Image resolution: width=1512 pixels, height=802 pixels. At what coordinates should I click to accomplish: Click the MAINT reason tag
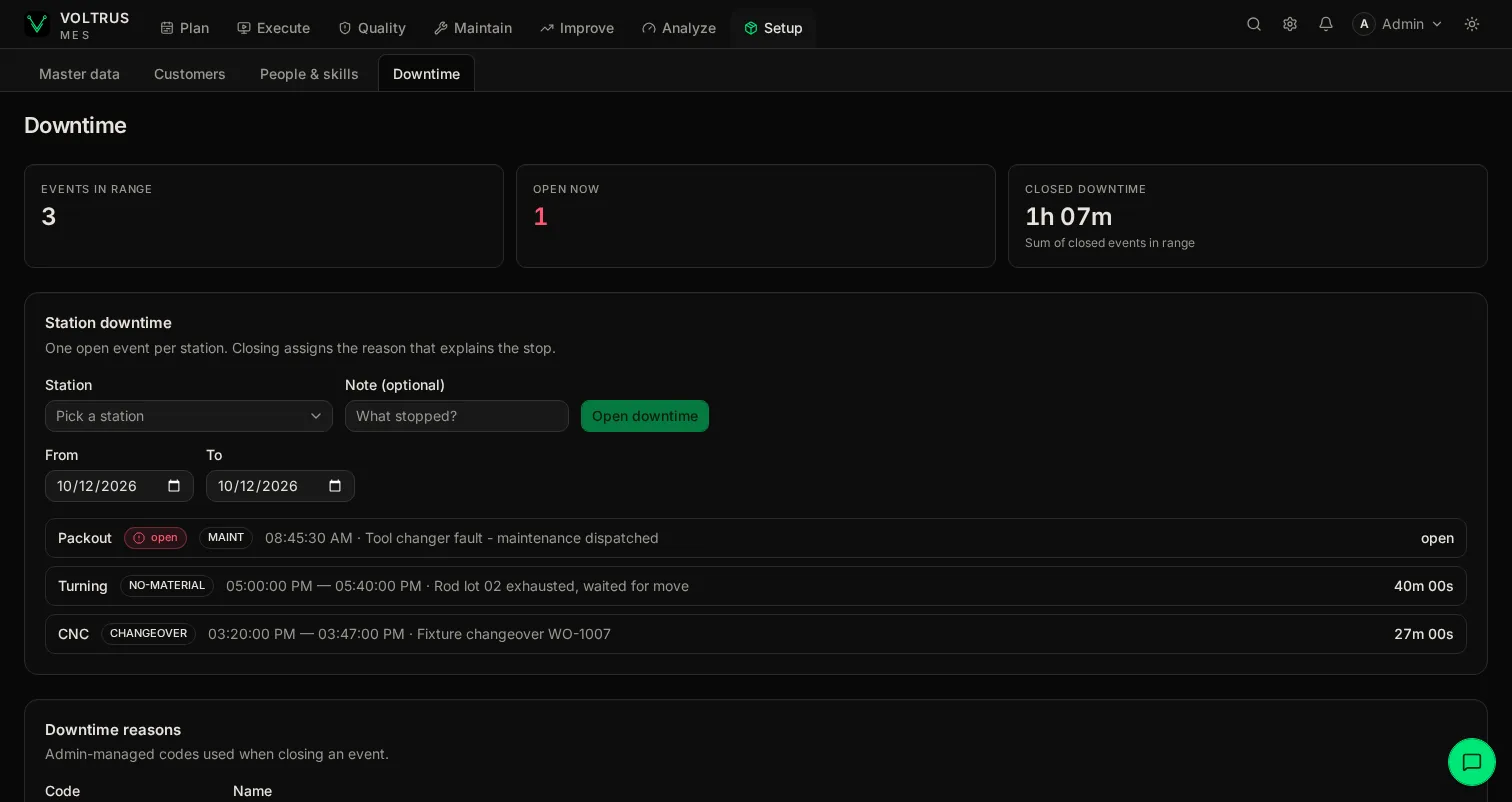[x=226, y=538]
